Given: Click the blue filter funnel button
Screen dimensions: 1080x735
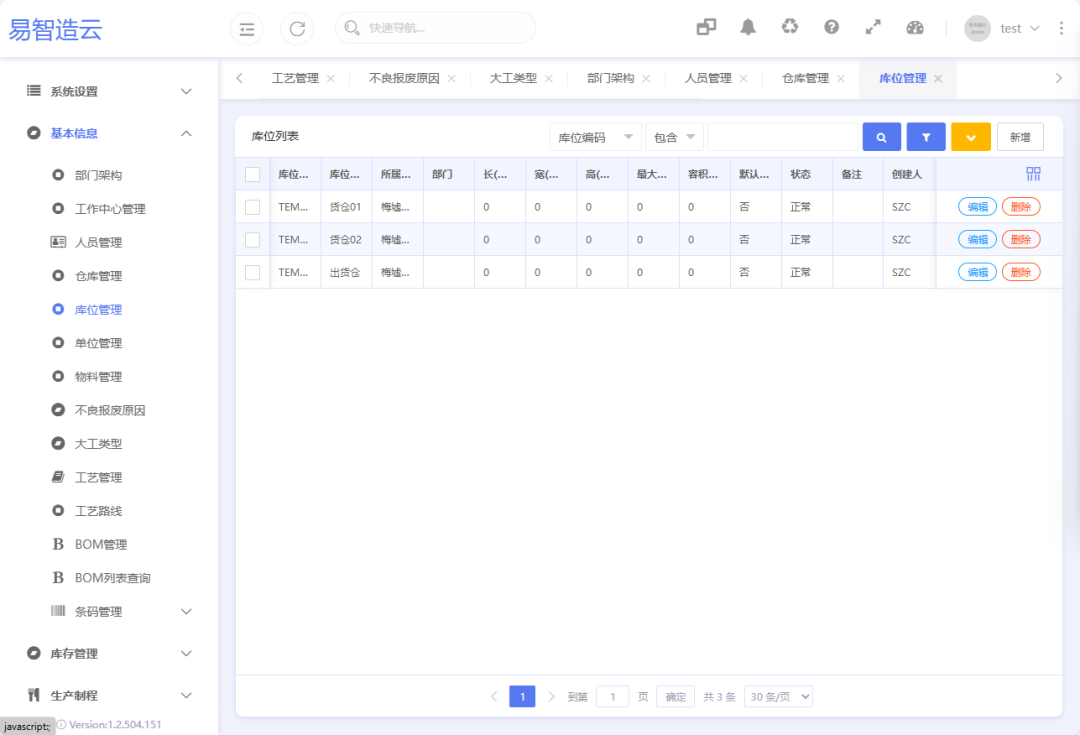Looking at the screenshot, I should click(926, 137).
